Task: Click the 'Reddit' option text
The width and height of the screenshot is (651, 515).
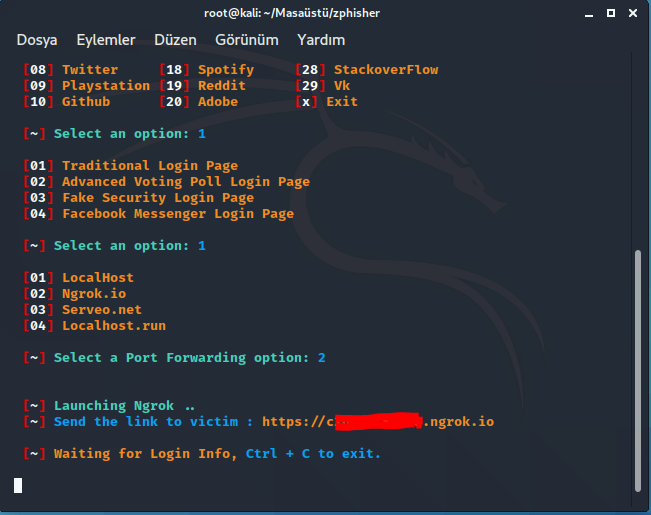Action: 222,86
